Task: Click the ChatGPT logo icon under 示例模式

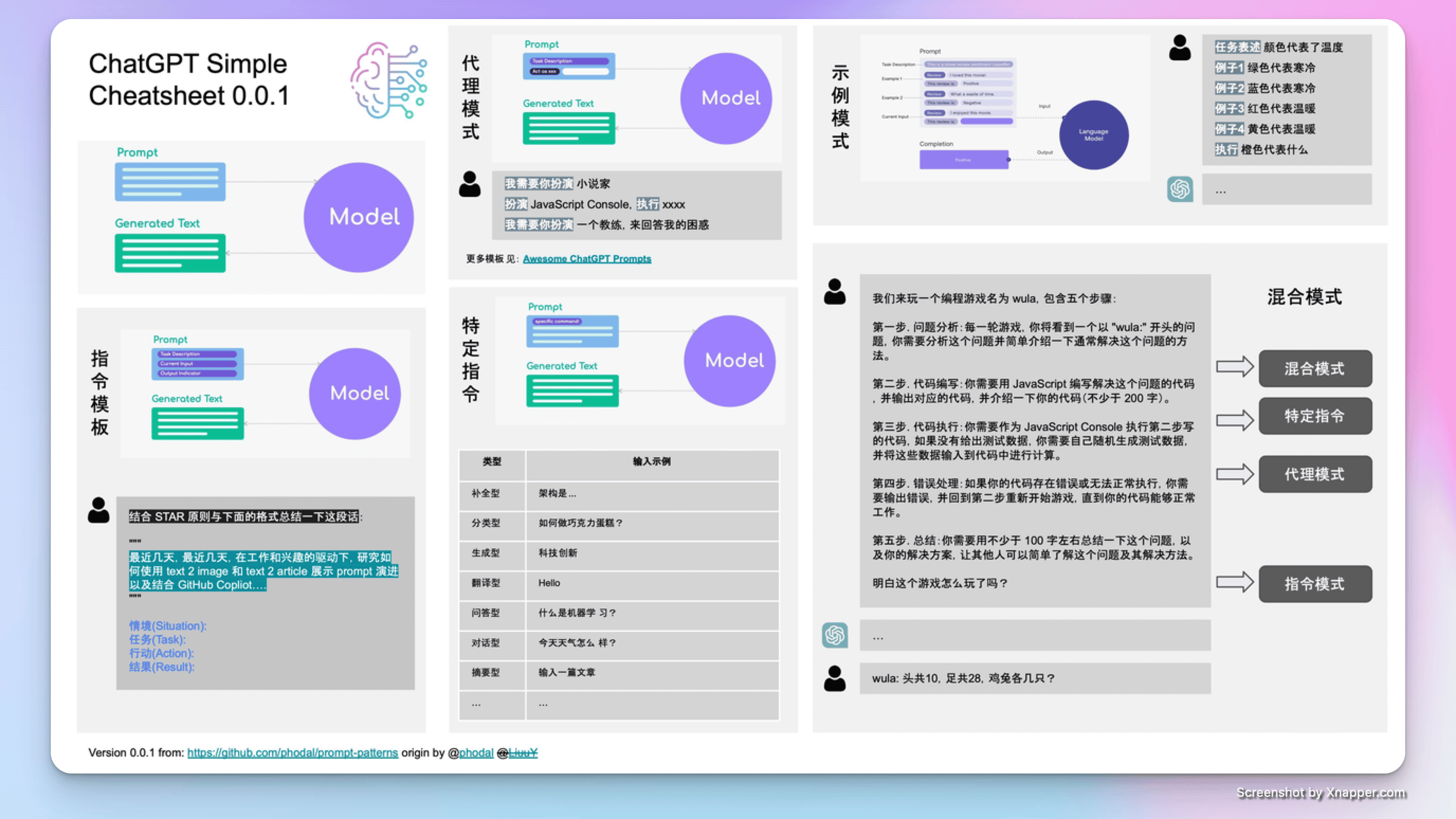Action: (1180, 189)
